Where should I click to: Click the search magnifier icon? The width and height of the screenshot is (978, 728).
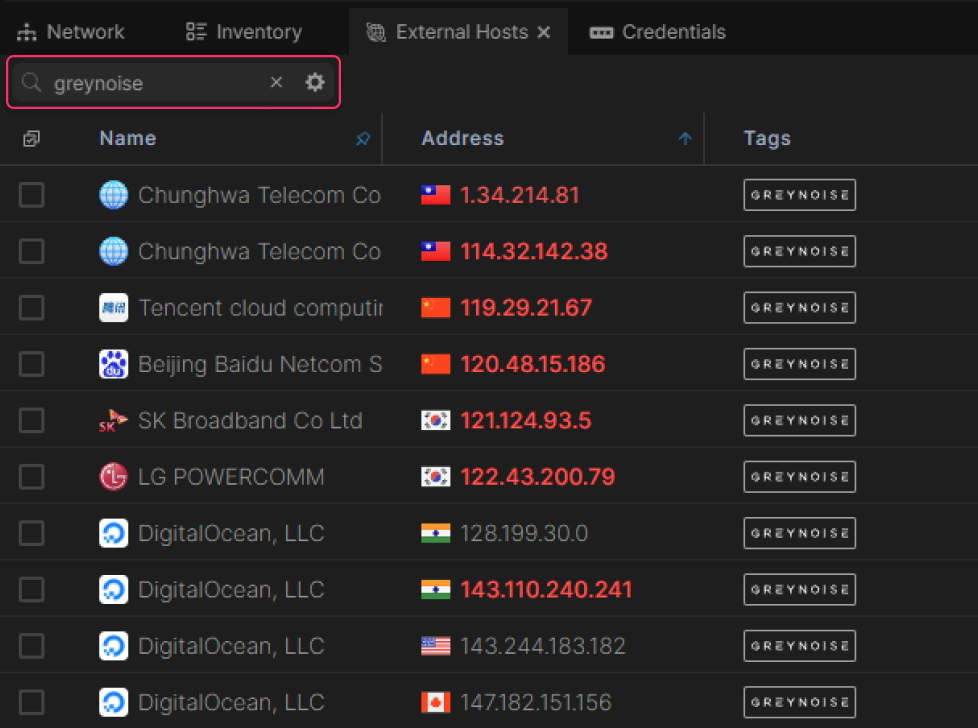pyautogui.click(x=31, y=82)
